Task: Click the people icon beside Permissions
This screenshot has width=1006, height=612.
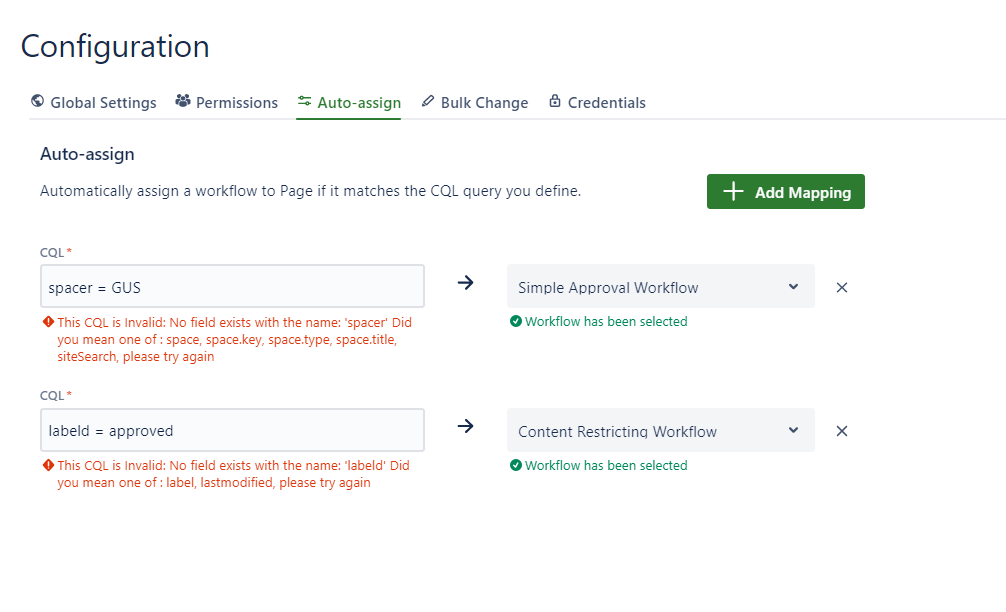Action: point(183,101)
